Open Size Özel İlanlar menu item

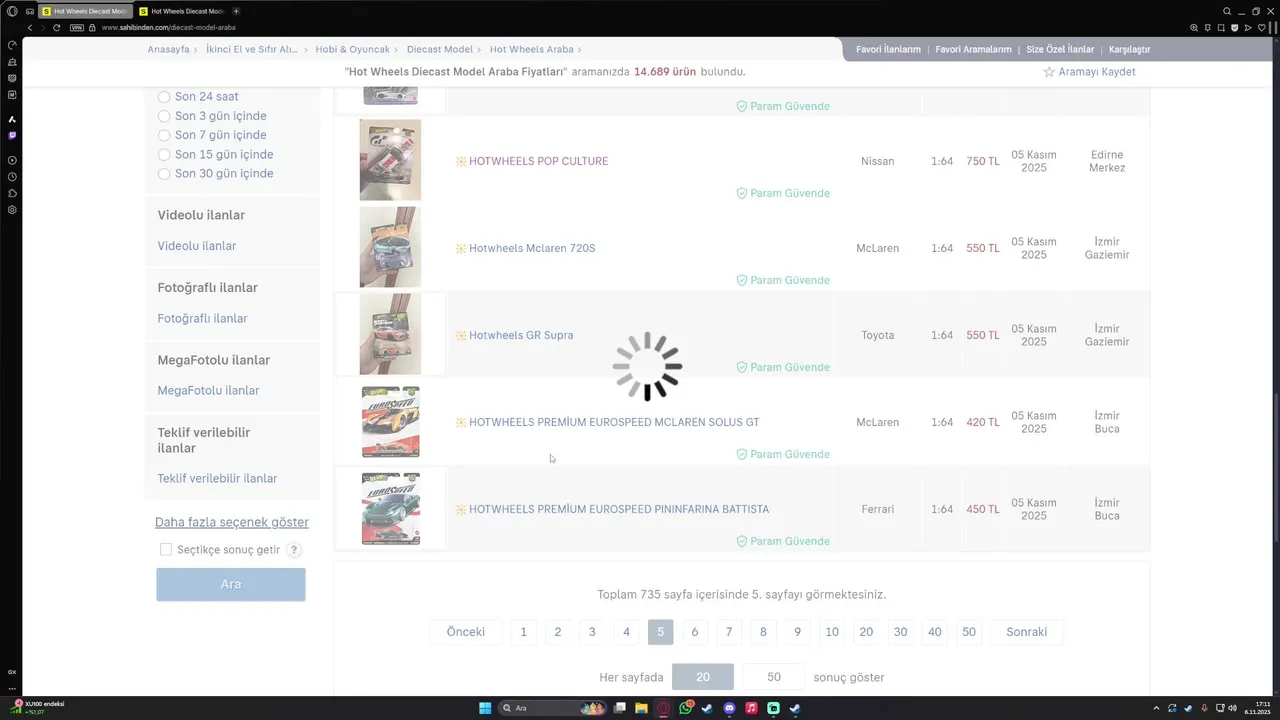point(1060,49)
